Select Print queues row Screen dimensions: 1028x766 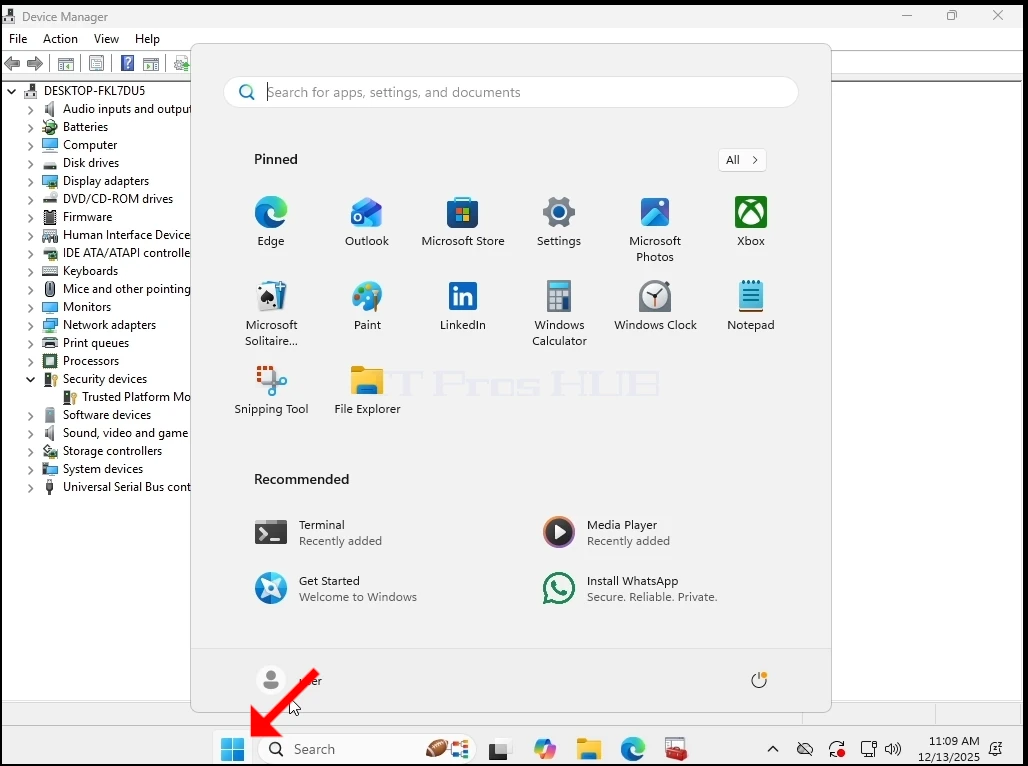pyautogui.click(x=85, y=343)
